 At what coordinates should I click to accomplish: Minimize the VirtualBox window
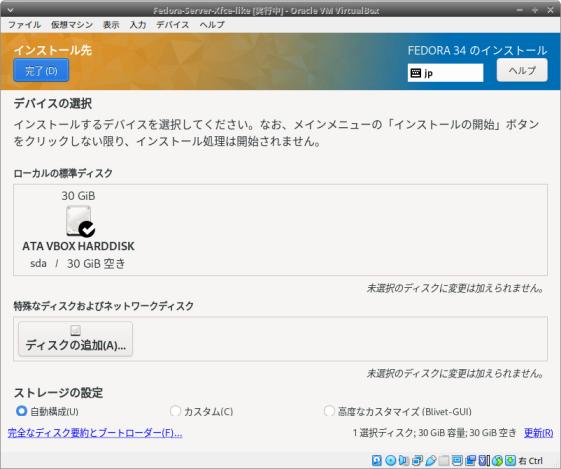coord(520,10)
